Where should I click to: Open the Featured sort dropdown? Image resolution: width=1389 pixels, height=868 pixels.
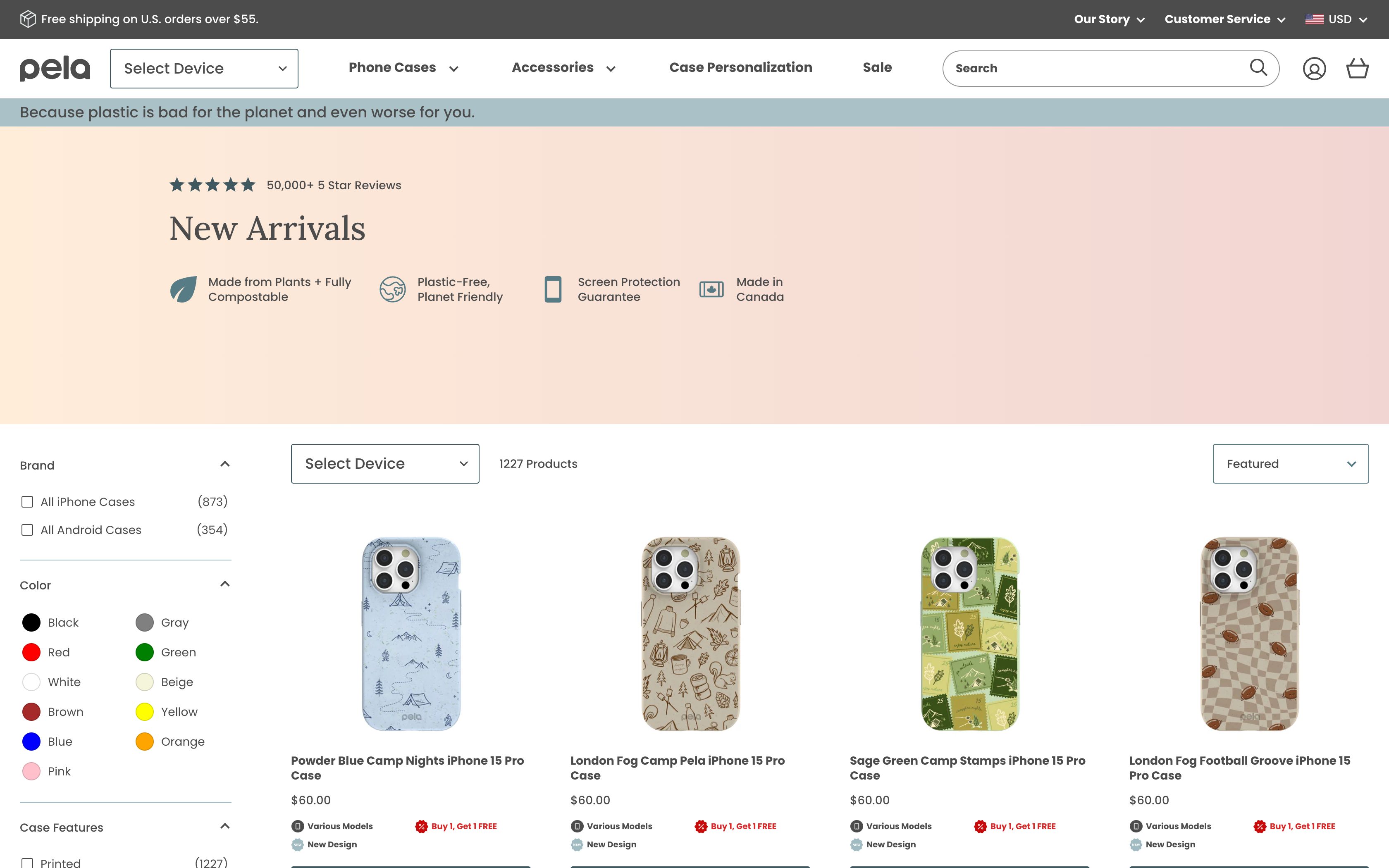tap(1290, 463)
